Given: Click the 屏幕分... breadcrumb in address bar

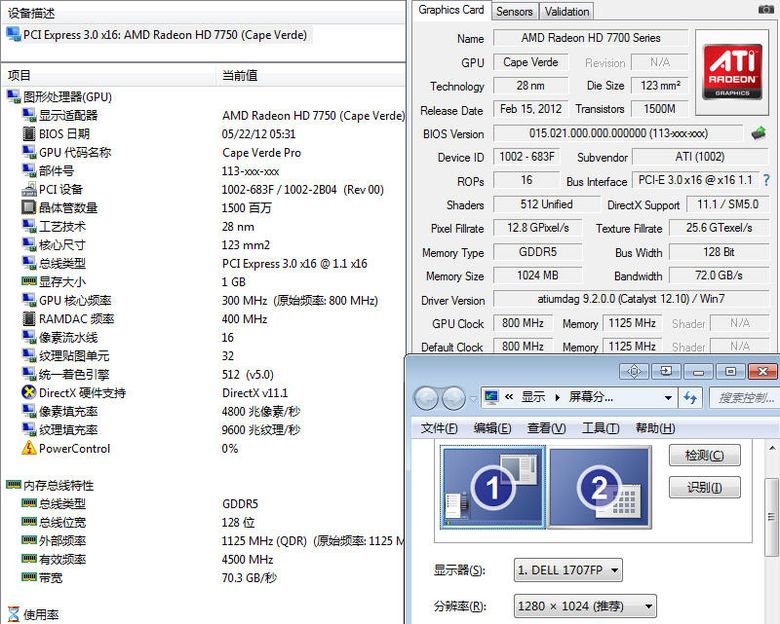Looking at the screenshot, I should pyautogui.click(x=590, y=397).
